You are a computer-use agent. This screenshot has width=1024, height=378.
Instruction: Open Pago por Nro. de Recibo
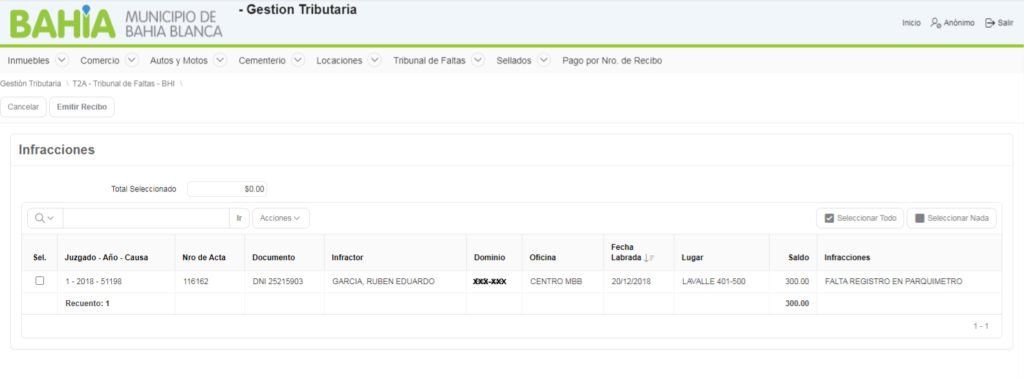[x=612, y=61]
